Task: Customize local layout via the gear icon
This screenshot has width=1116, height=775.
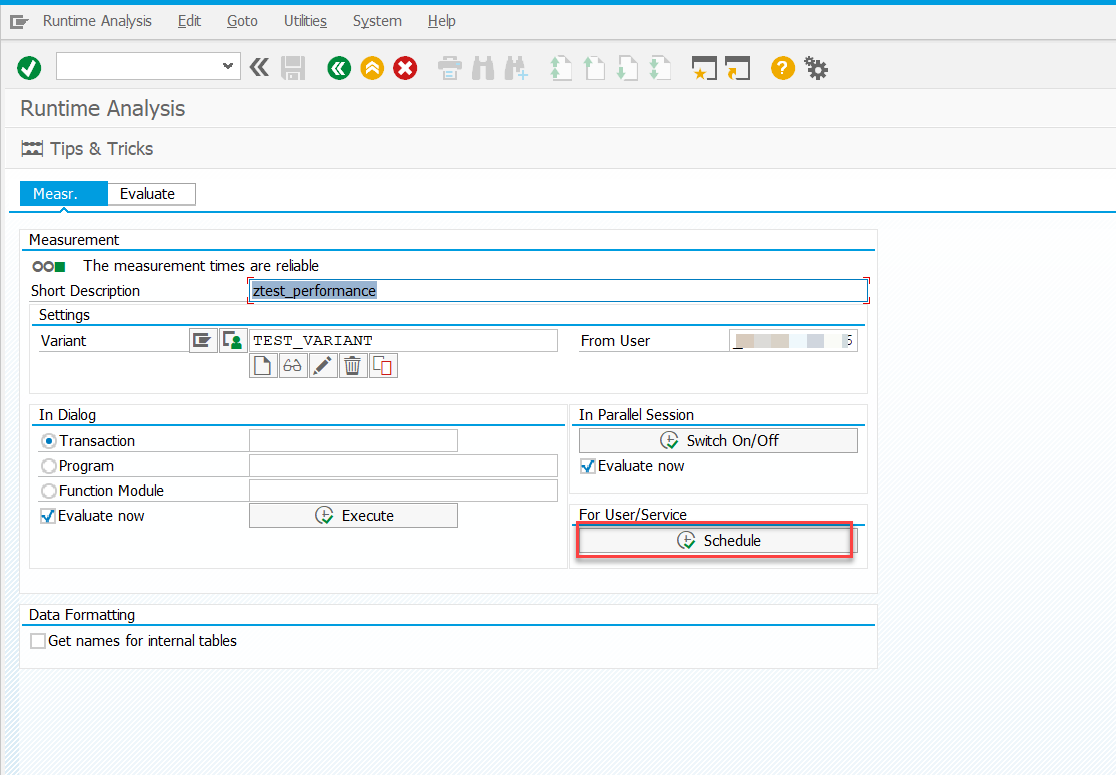Action: (x=816, y=67)
